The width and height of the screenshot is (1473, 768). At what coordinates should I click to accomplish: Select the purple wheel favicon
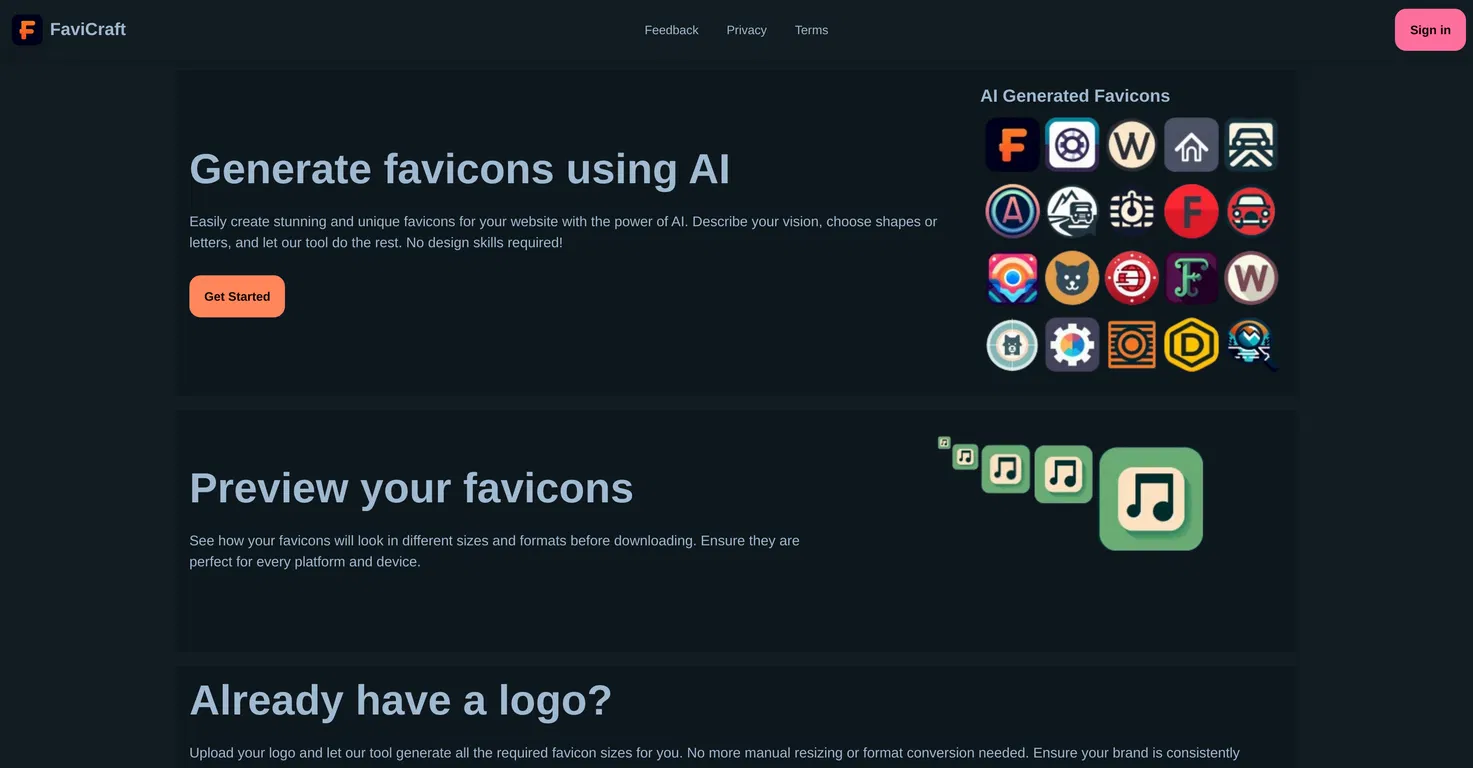click(1072, 145)
